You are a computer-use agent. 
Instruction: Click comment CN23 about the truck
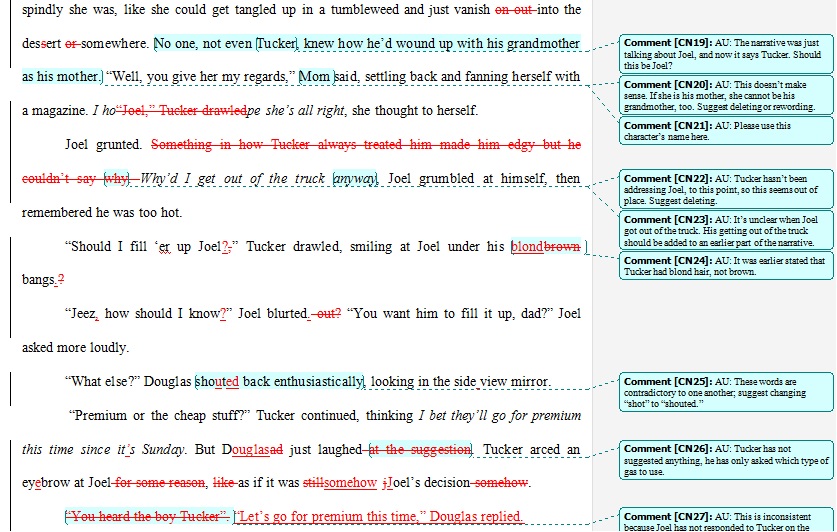[724, 230]
